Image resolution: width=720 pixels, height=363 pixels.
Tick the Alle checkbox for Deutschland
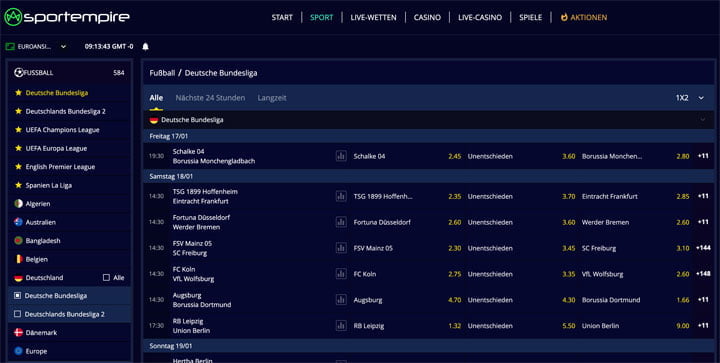107,278
